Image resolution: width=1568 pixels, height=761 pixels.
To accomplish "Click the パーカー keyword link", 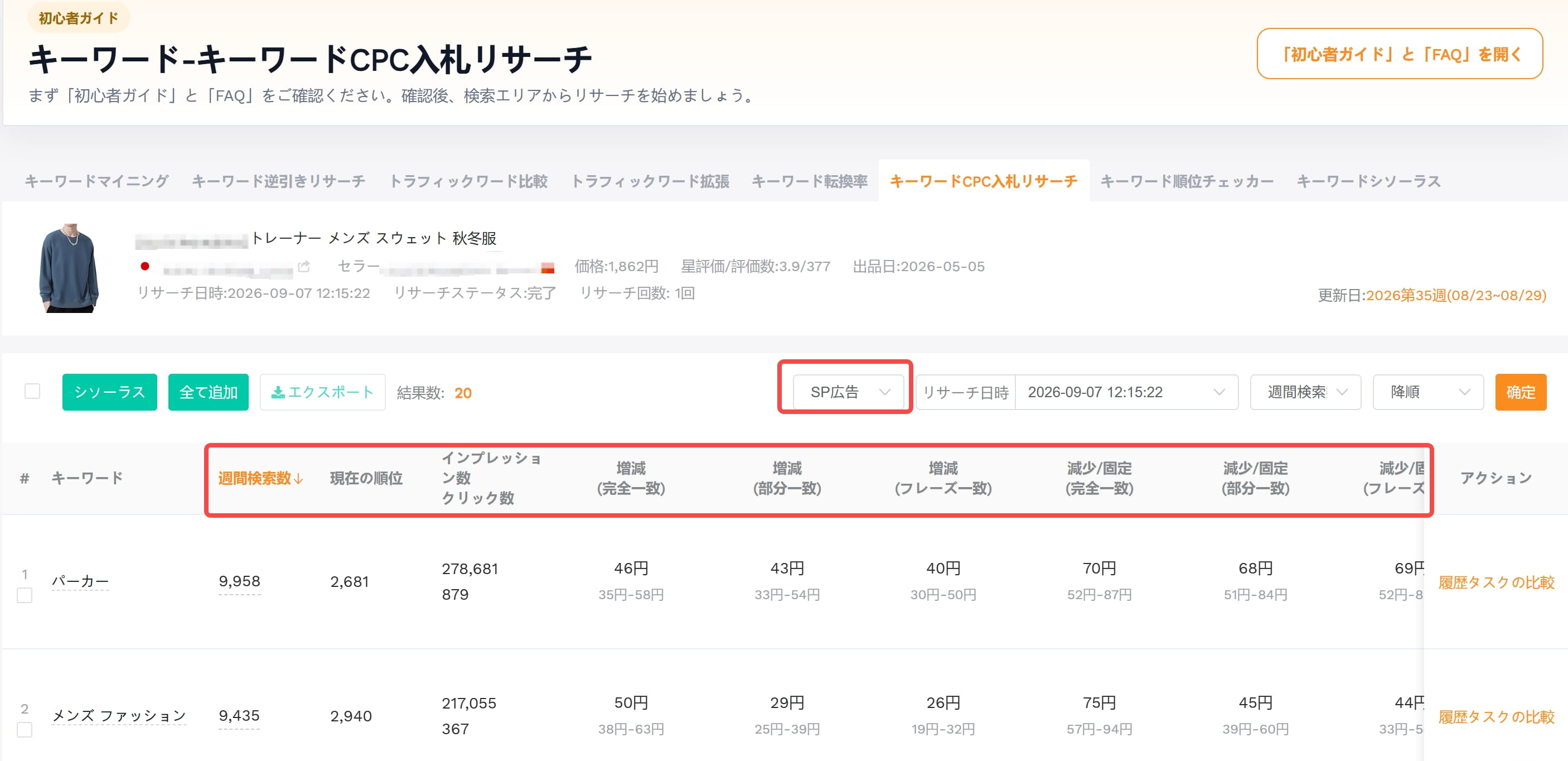I will coord(80,581).
